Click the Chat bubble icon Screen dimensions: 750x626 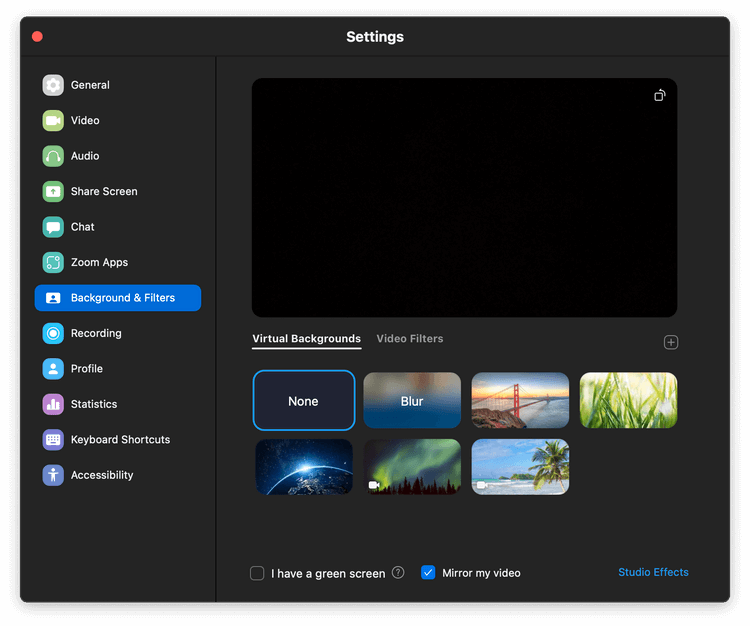click(53, 227)
